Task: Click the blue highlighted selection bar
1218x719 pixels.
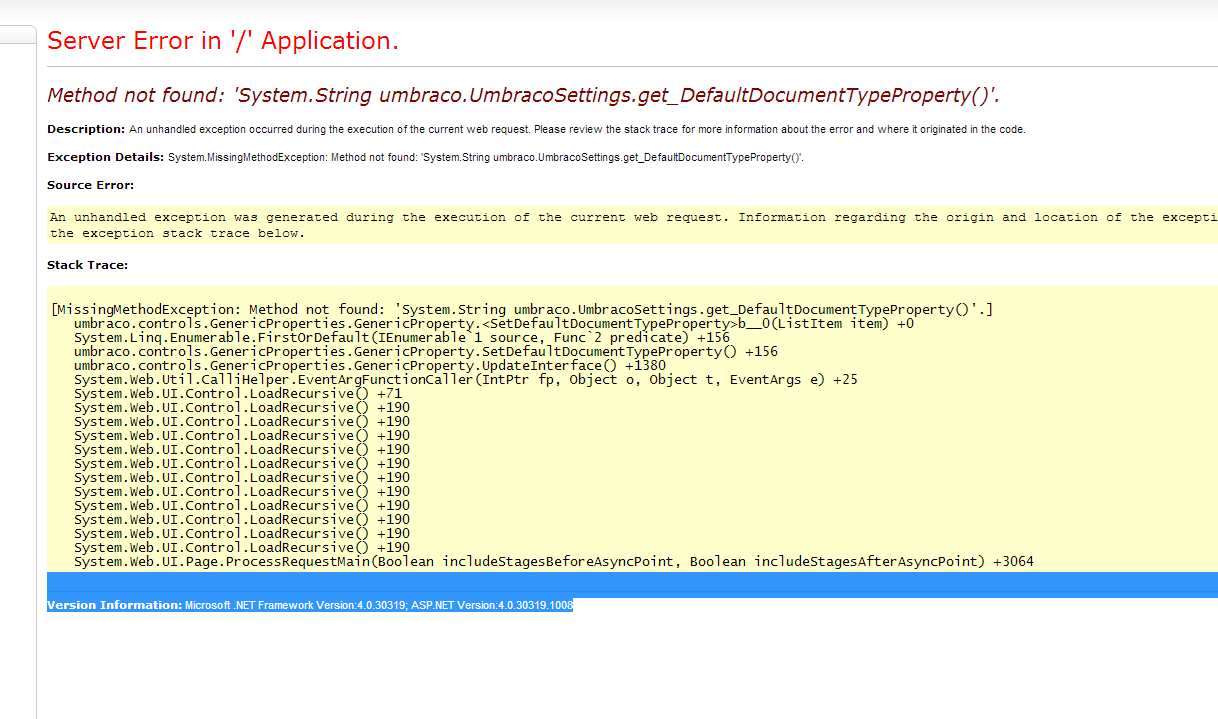Action: click(632, 582)
